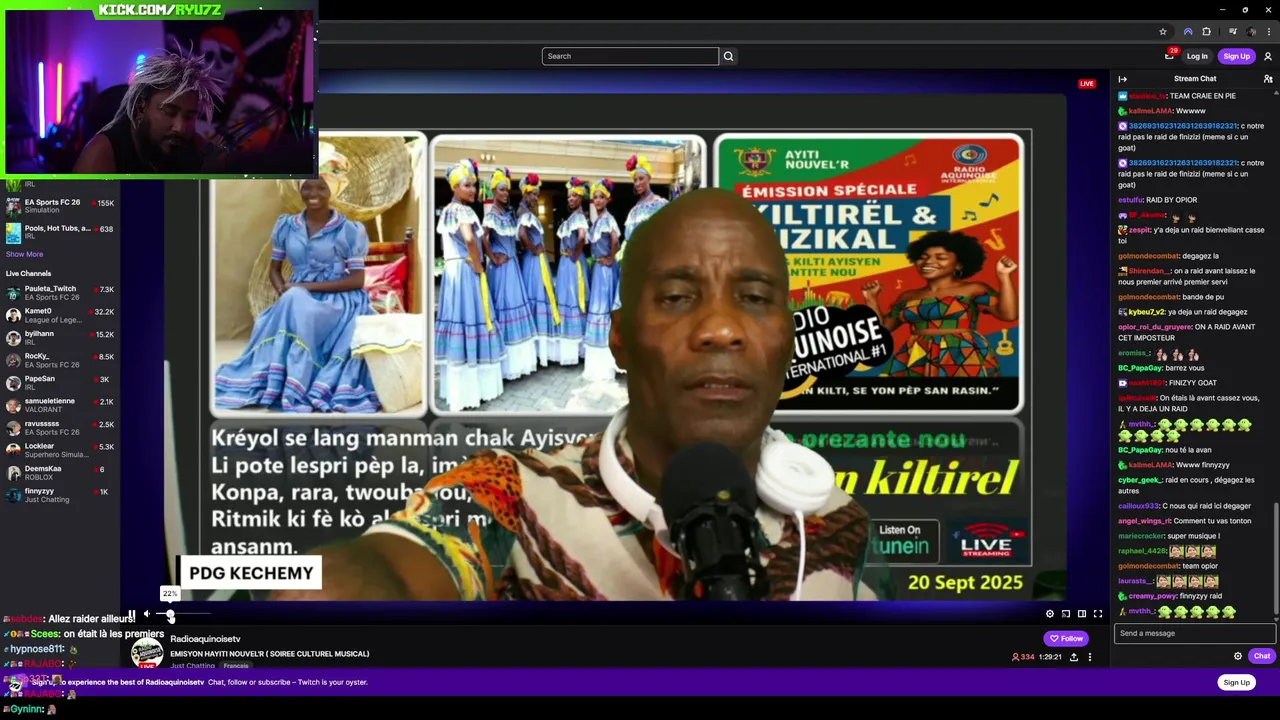Click username golmondecombat saying degagez la
The image size is (1280, 720).
1148,256
